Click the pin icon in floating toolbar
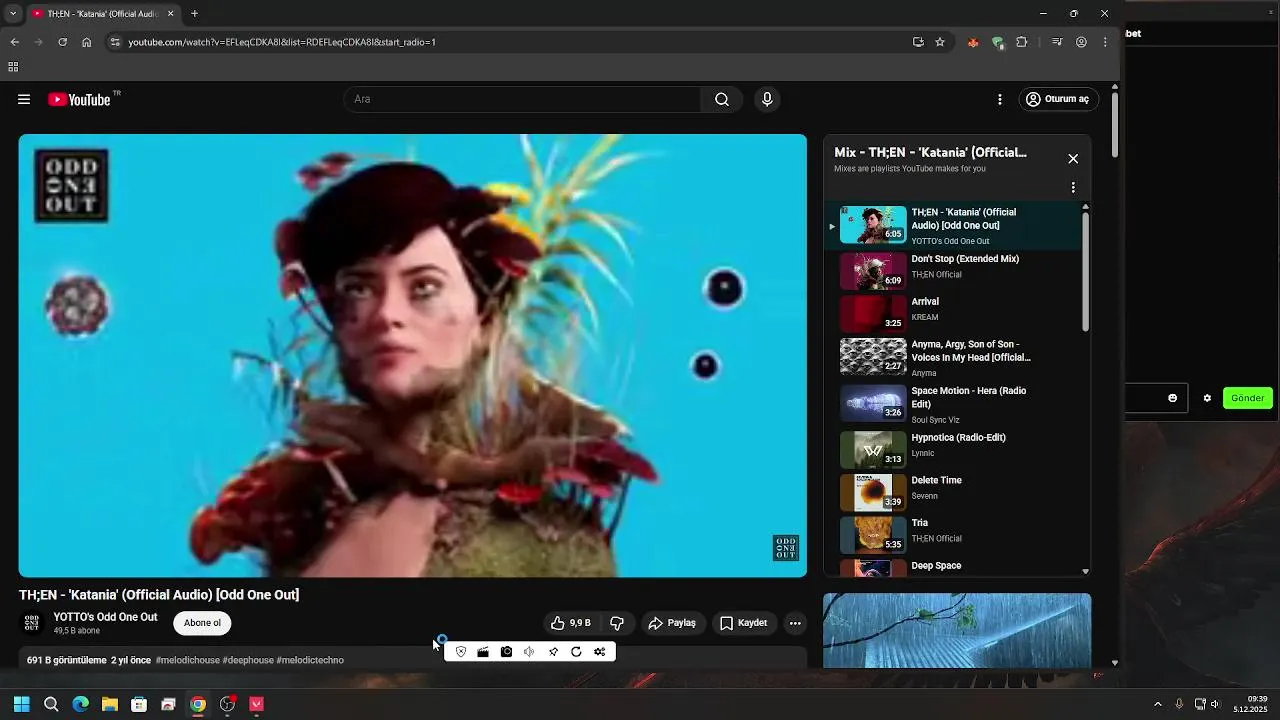The width and height of the screenshot is (1280, 720). [553, 652]
